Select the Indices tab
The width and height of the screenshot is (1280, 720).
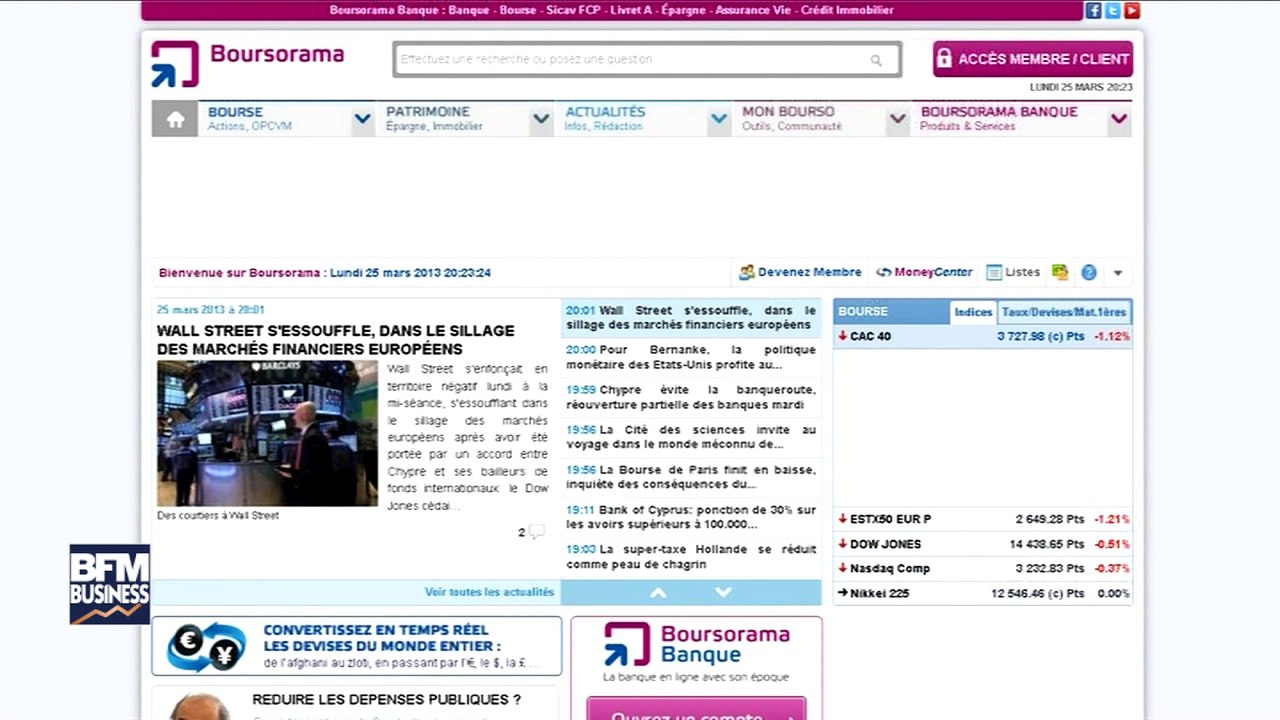pos(973,312)
